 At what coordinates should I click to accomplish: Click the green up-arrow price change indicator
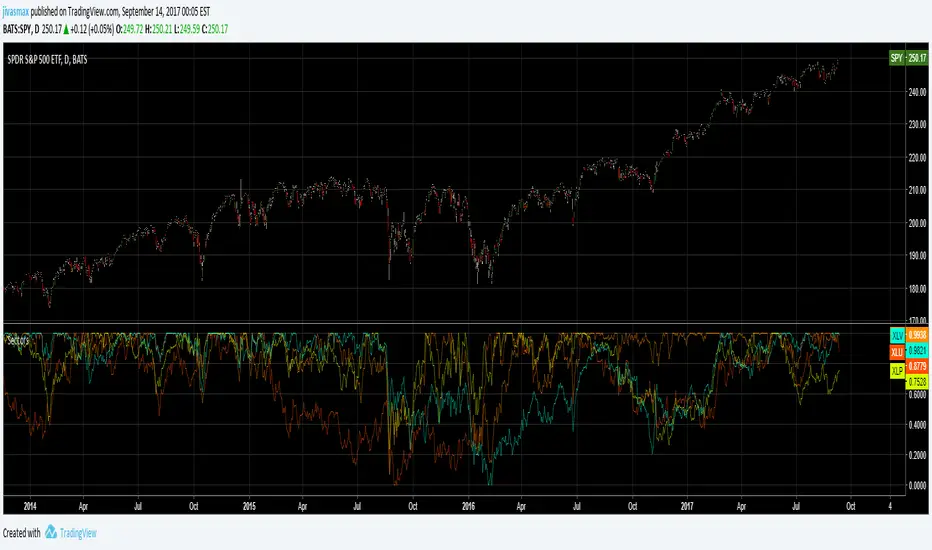(x=66, y=29)
